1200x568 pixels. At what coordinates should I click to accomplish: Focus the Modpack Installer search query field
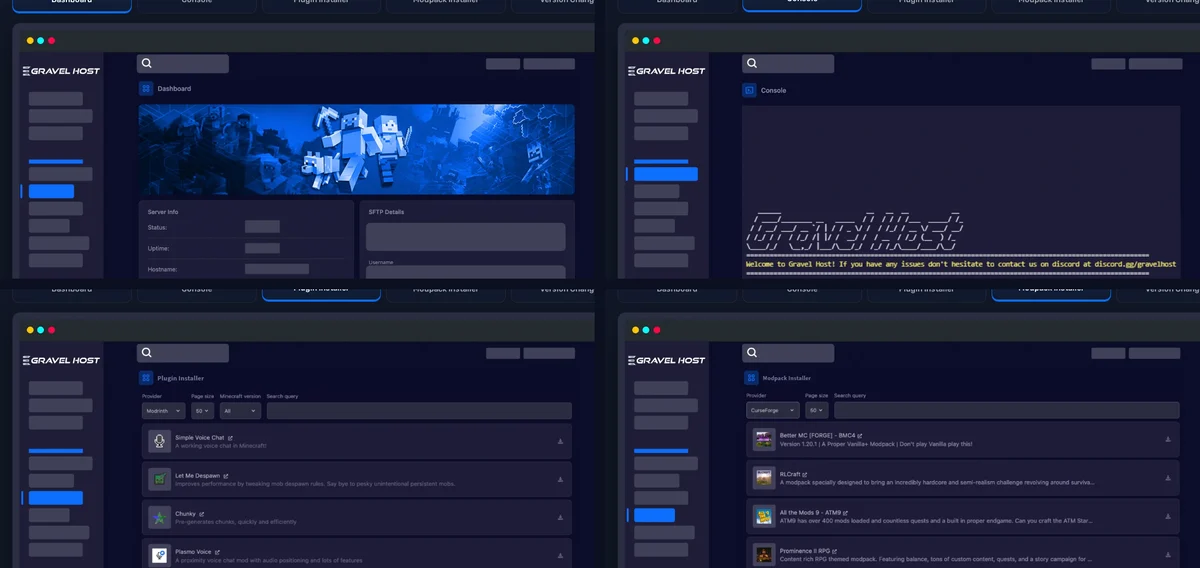click(1008, 410)
